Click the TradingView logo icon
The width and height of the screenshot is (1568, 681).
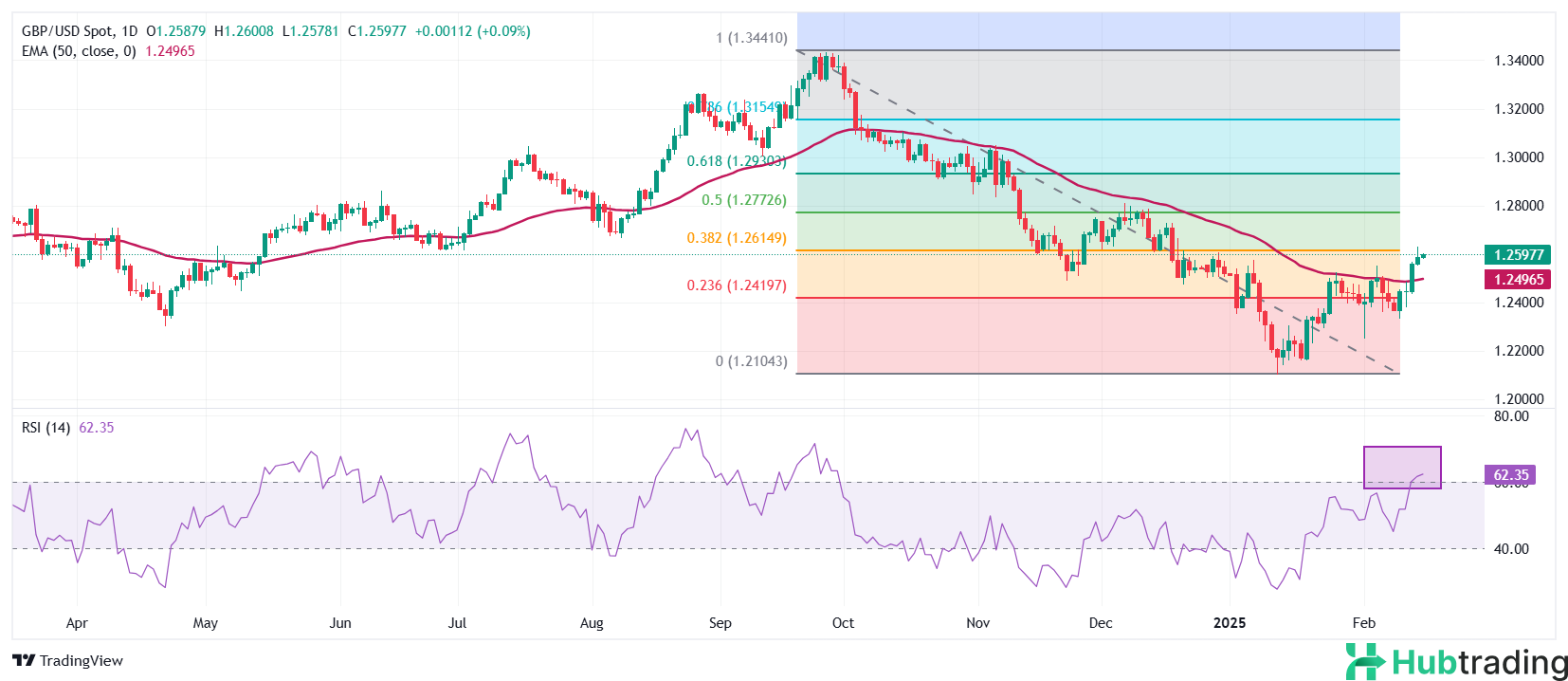coord(24,660)
